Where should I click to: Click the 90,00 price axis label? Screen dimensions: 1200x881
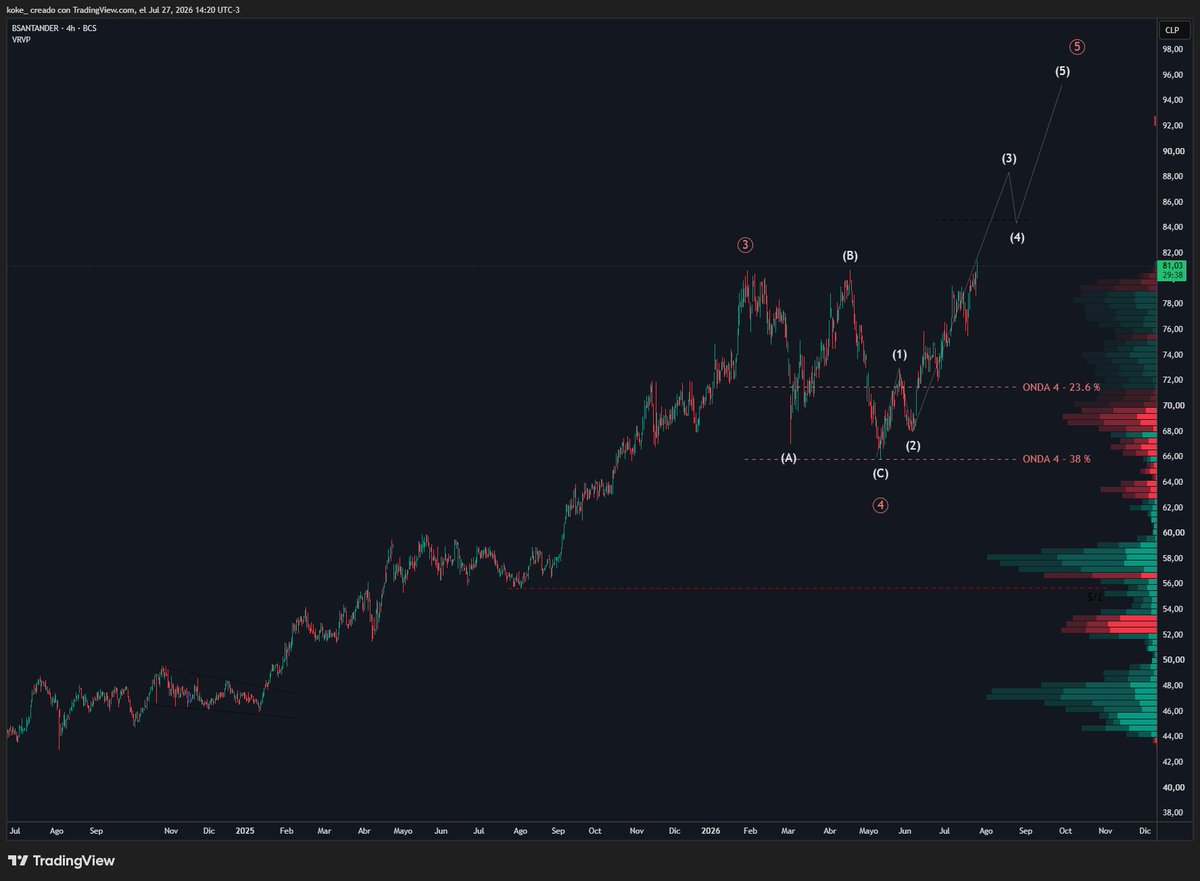[1172, 151]
